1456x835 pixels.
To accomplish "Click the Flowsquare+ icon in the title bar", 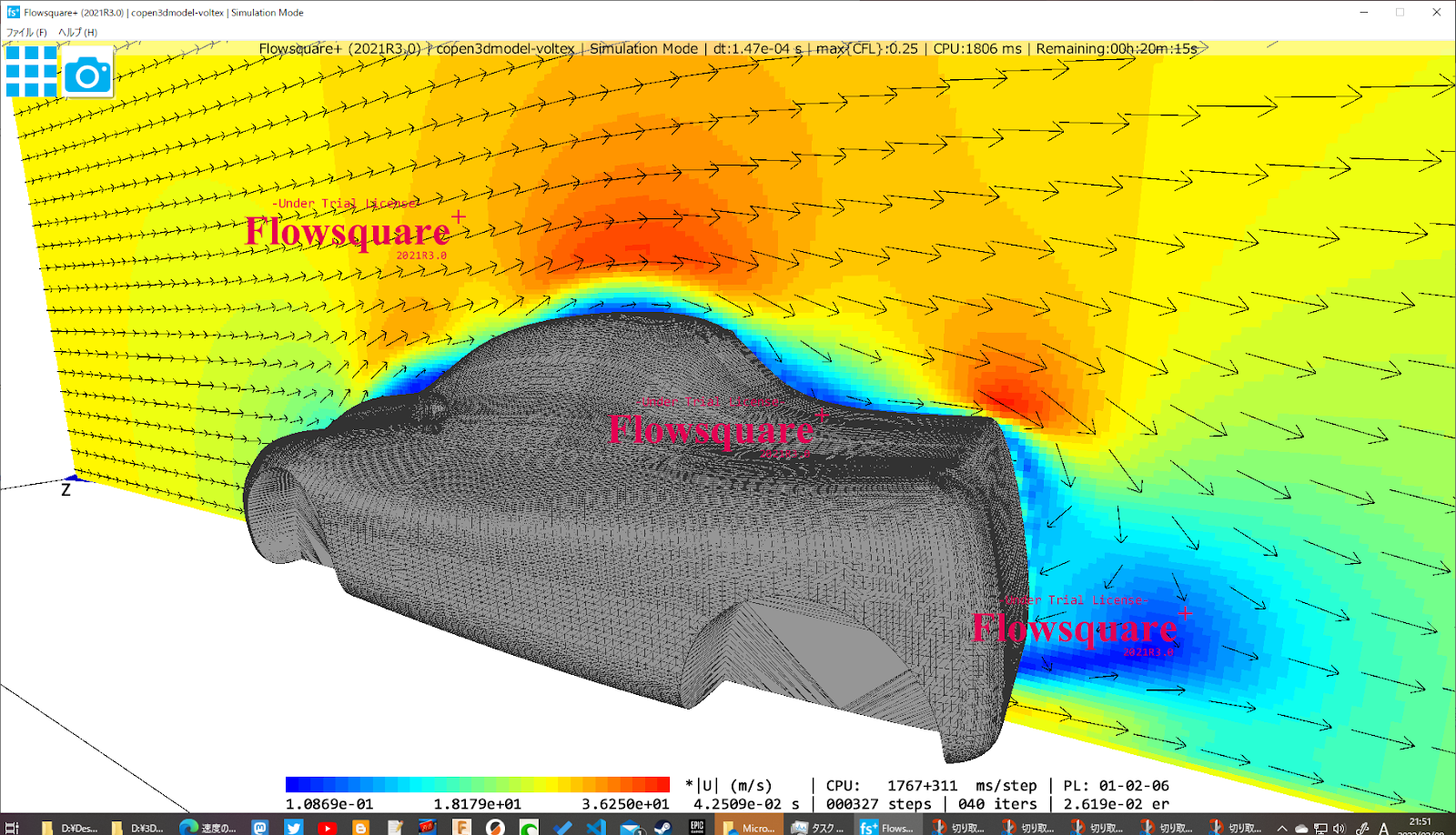I will [13, 12].
